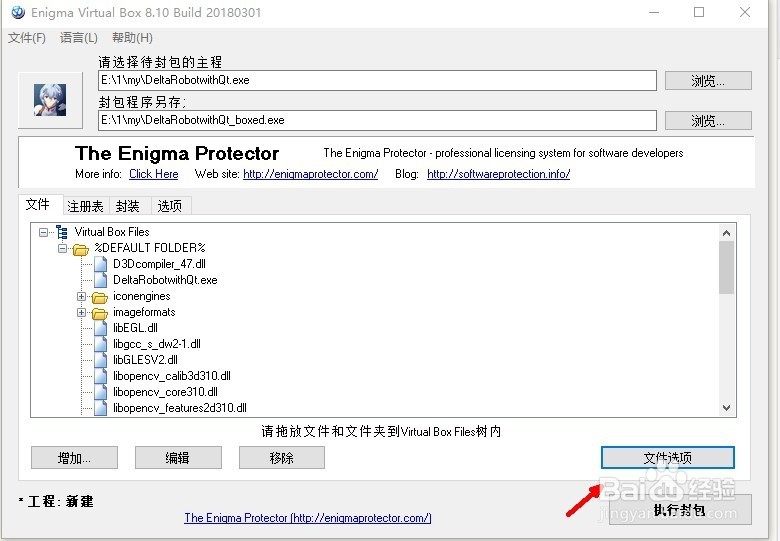
Task: Click the imageformats folder icon
Action: click(x=99, y=313)
